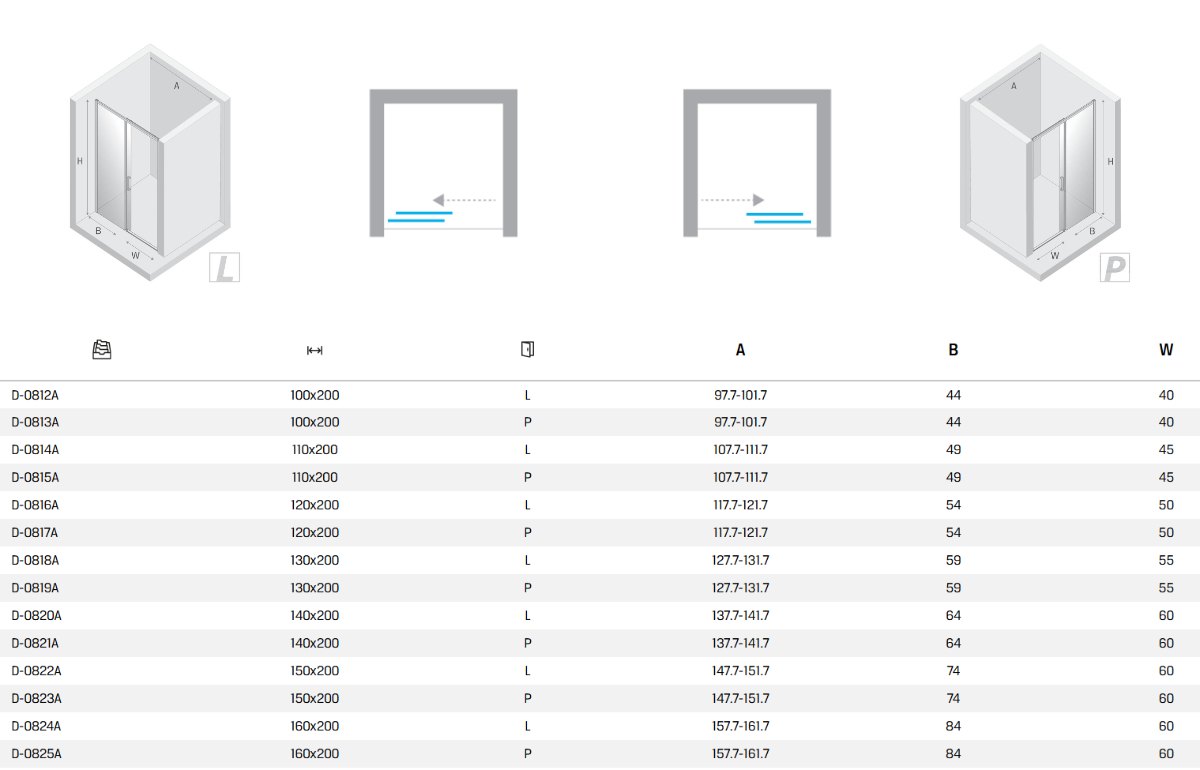Viewport: 1200px width, 770px height.
Task: Click the P variant badge icon
Action: pyautogui.click(x=1114, y=267)
